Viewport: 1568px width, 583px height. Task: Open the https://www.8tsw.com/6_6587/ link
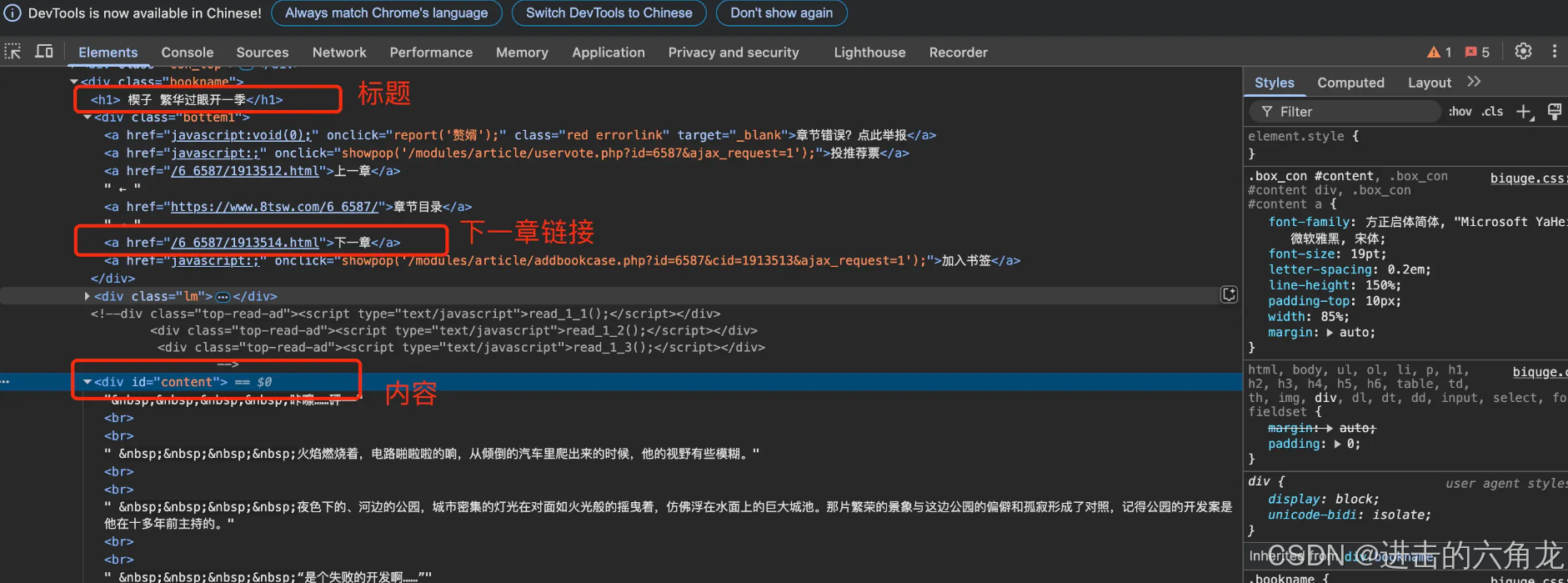274,207
